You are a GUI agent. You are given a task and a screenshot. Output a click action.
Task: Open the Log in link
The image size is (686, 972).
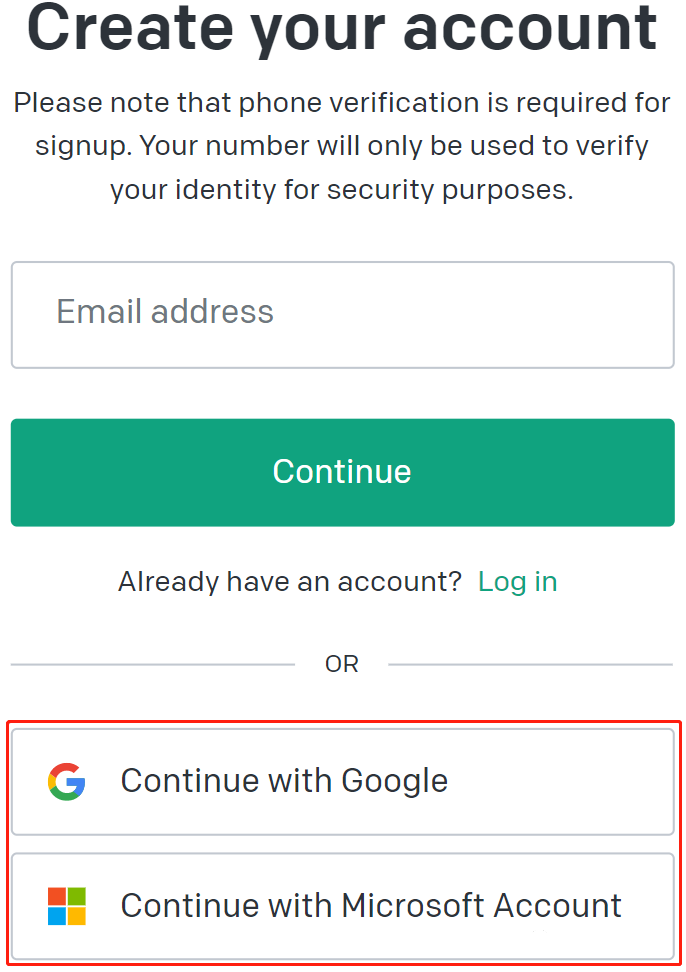click(518, 581)
